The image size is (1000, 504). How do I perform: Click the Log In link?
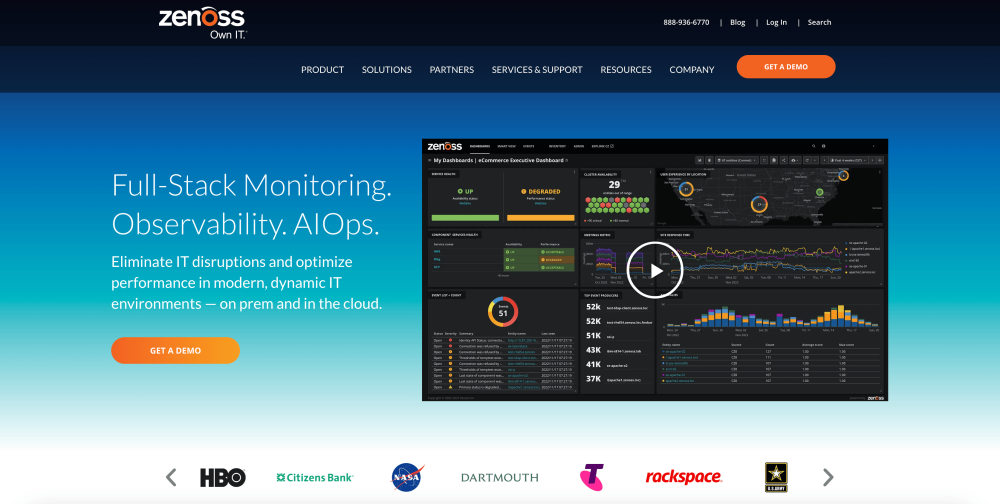pos(776,22)
